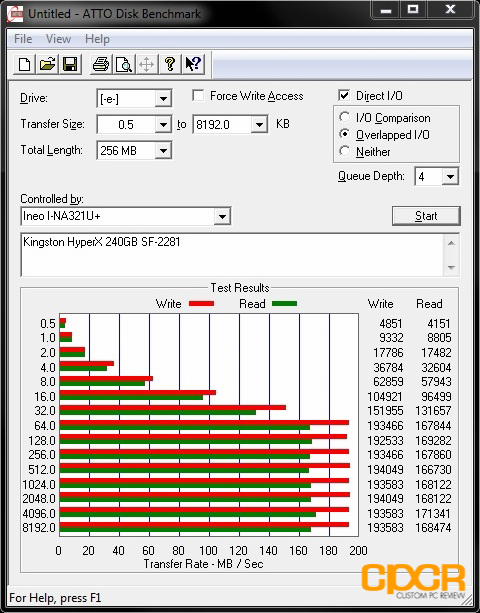Image resolution: width=480 pixels, height=613 pixels.
Task: Click in the Kingston HyperX description text box
Action: click(x=233, y=255)
